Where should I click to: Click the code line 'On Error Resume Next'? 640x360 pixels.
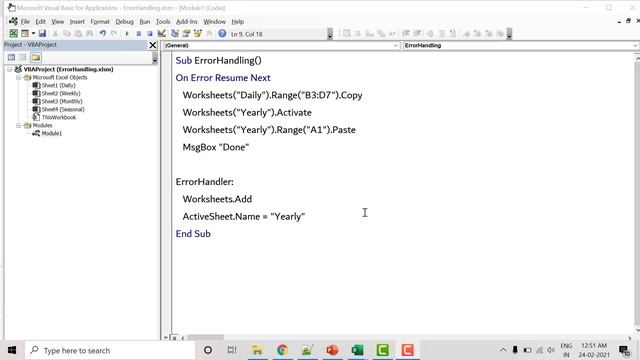click(223, 78)
